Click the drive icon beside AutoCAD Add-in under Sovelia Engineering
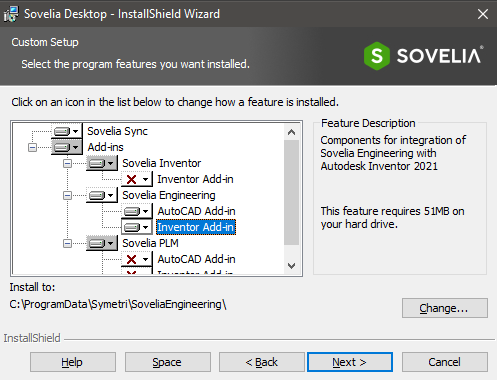 point(132,211)
